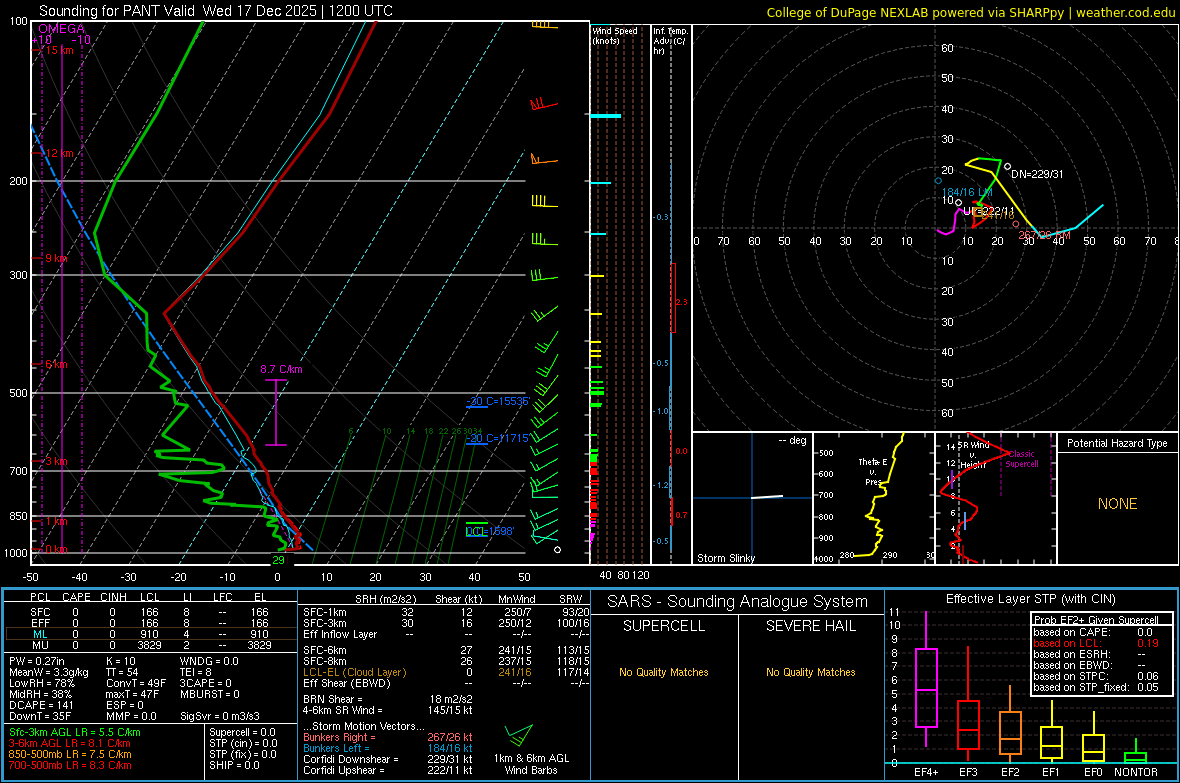This screenshot has height=783, width=1180.
Task: Click the Corfidi Downshear = row label
Action: (351, 759)
